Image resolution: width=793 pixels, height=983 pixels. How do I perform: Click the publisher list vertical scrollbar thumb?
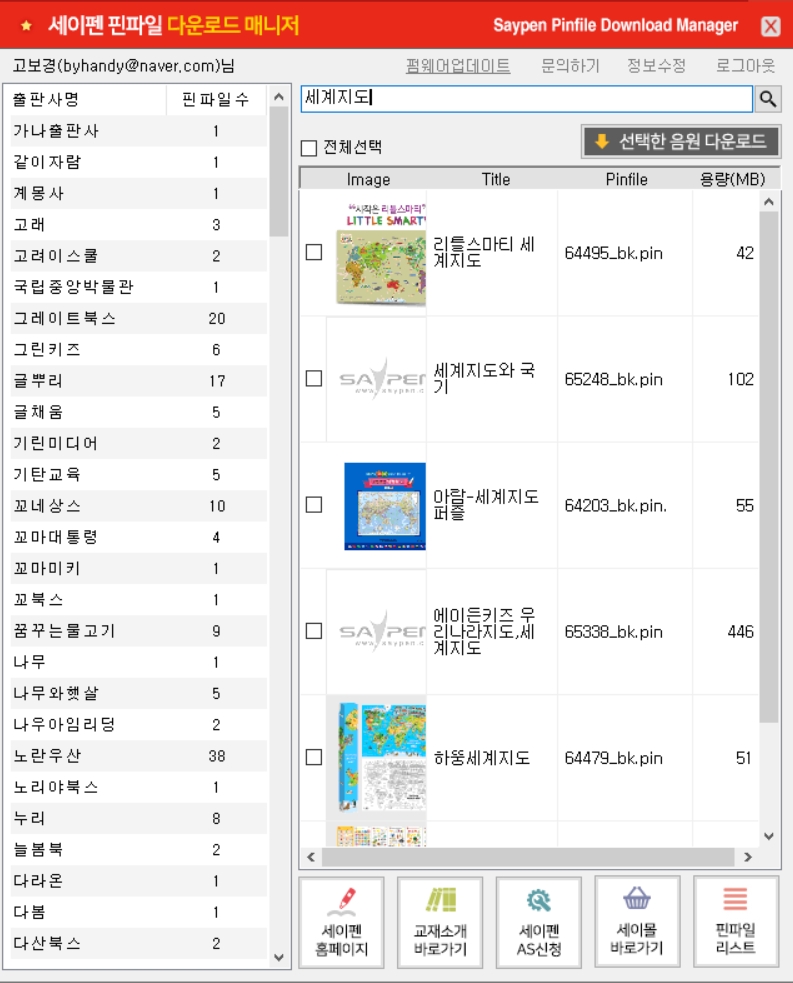pyautogui.click(x=279, y=171)
